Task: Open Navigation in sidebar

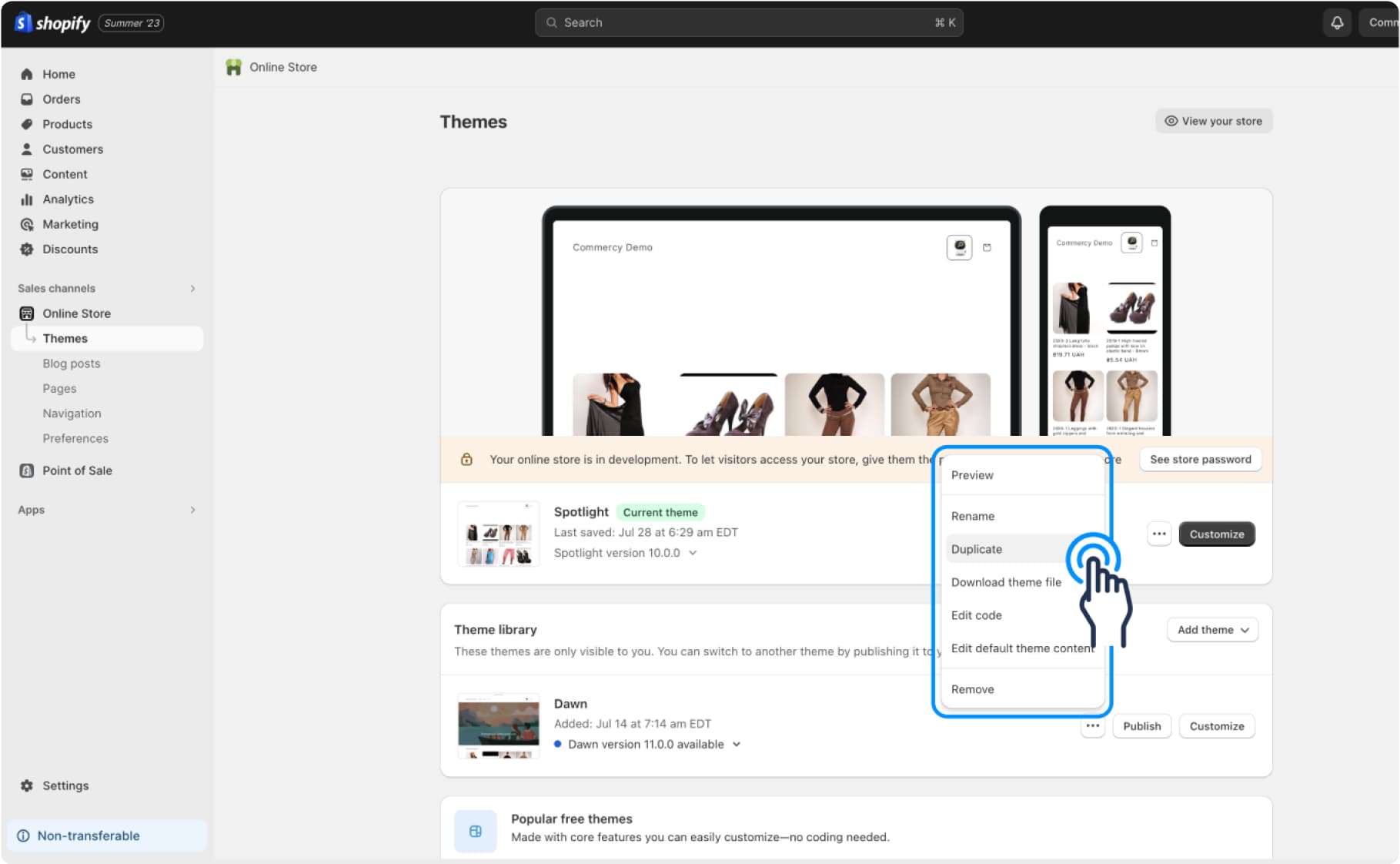Action: point(72,414)
